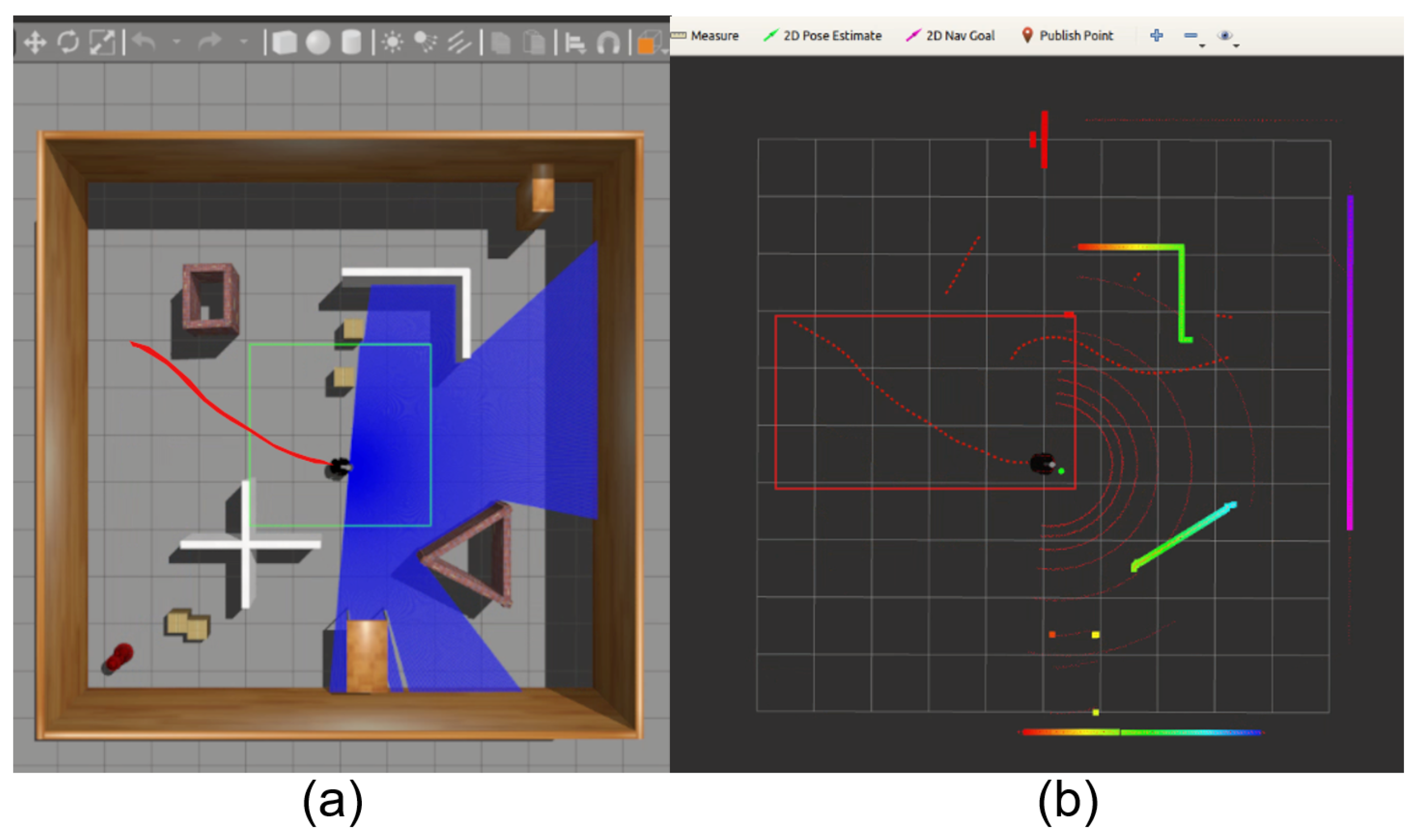The image size is (1418, 840).
Task: Open the align tool dropdown
Action: [x=575, y=43]
